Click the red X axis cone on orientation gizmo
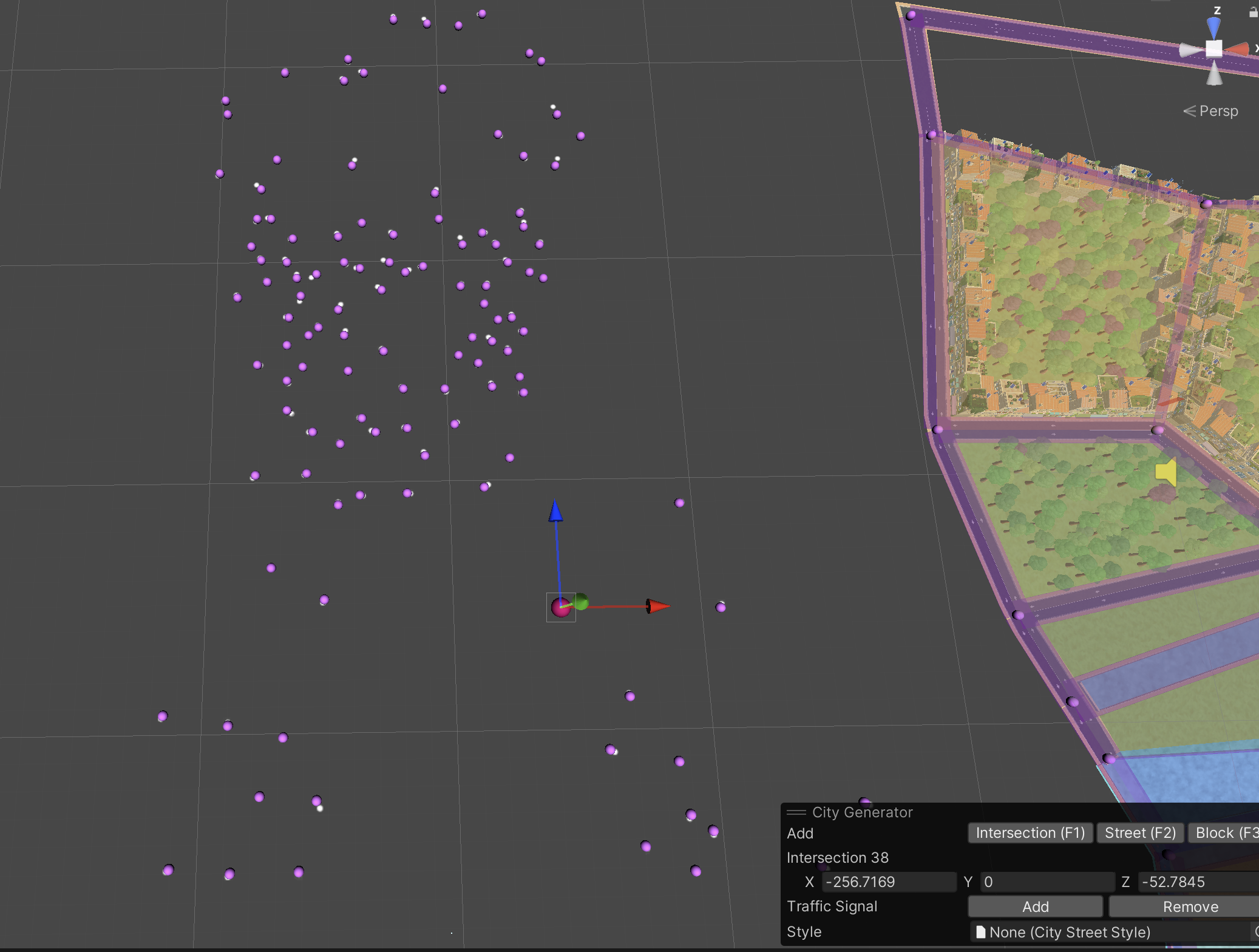The height and width of the screenshot is (952, 1259). tap(1237, 49)
